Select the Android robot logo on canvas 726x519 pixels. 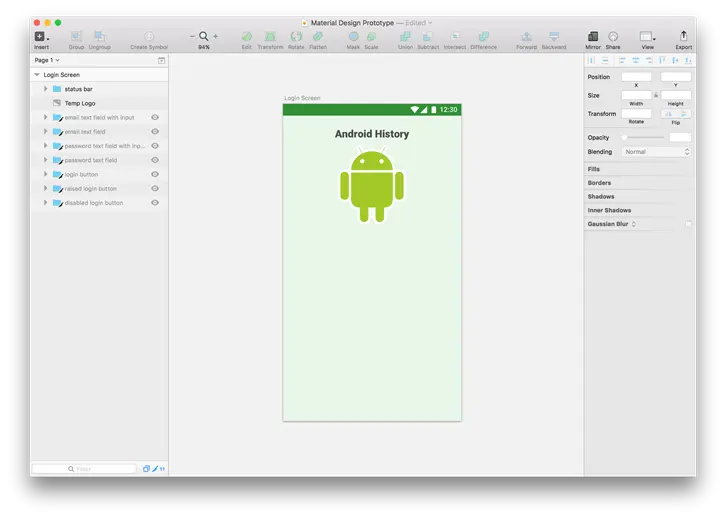(x=371, y=184)
